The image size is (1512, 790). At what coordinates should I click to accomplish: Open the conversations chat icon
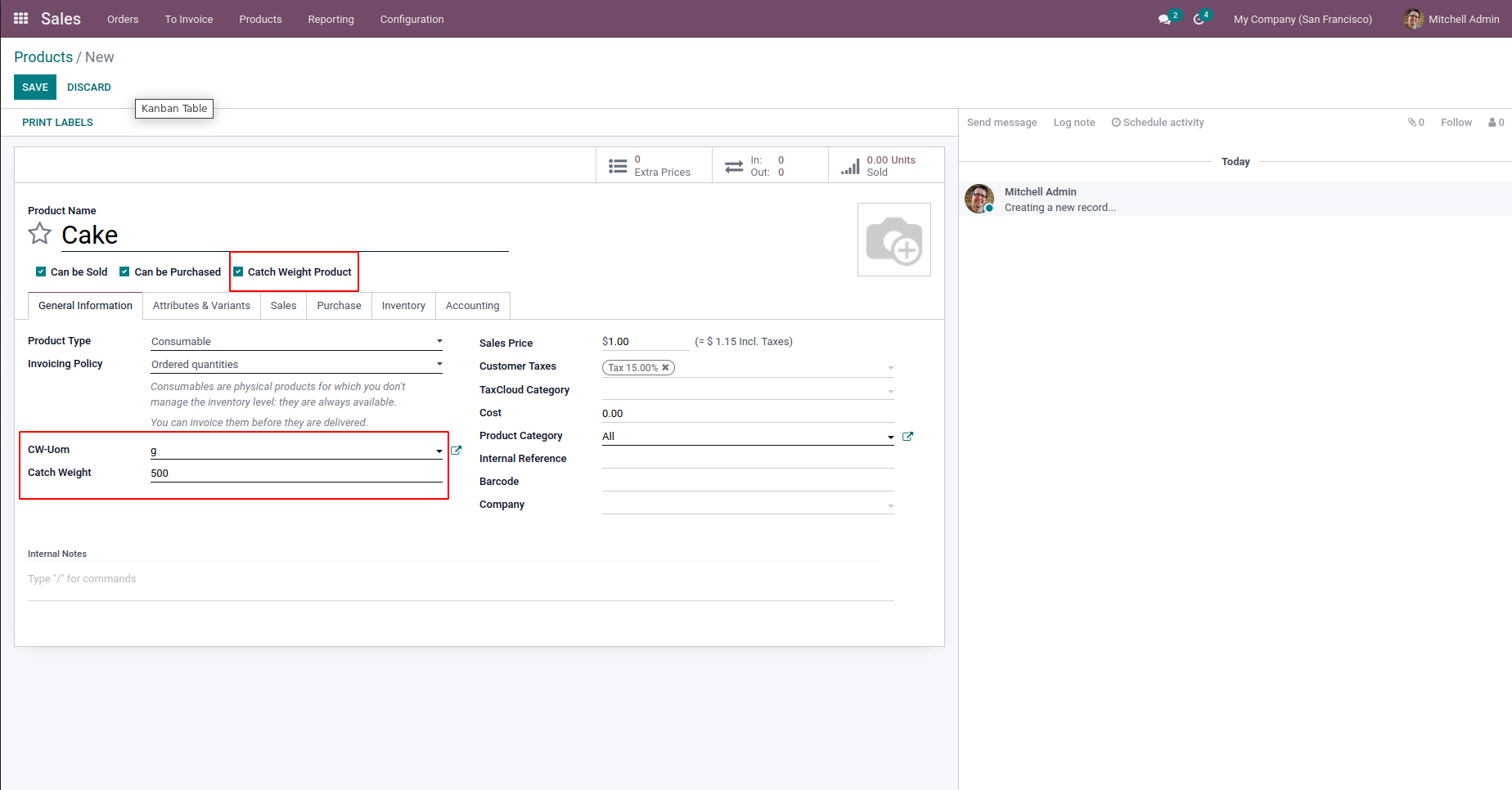1164,19
